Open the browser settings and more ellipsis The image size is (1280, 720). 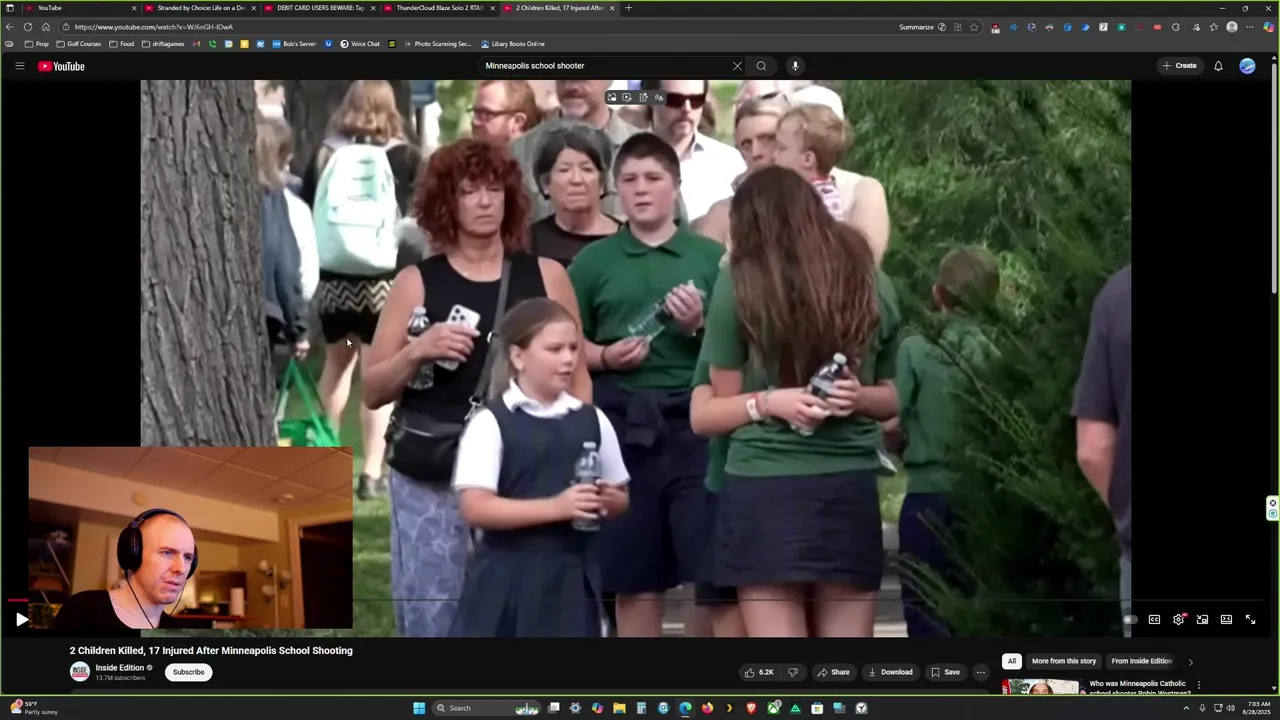tap(1250, 27)
